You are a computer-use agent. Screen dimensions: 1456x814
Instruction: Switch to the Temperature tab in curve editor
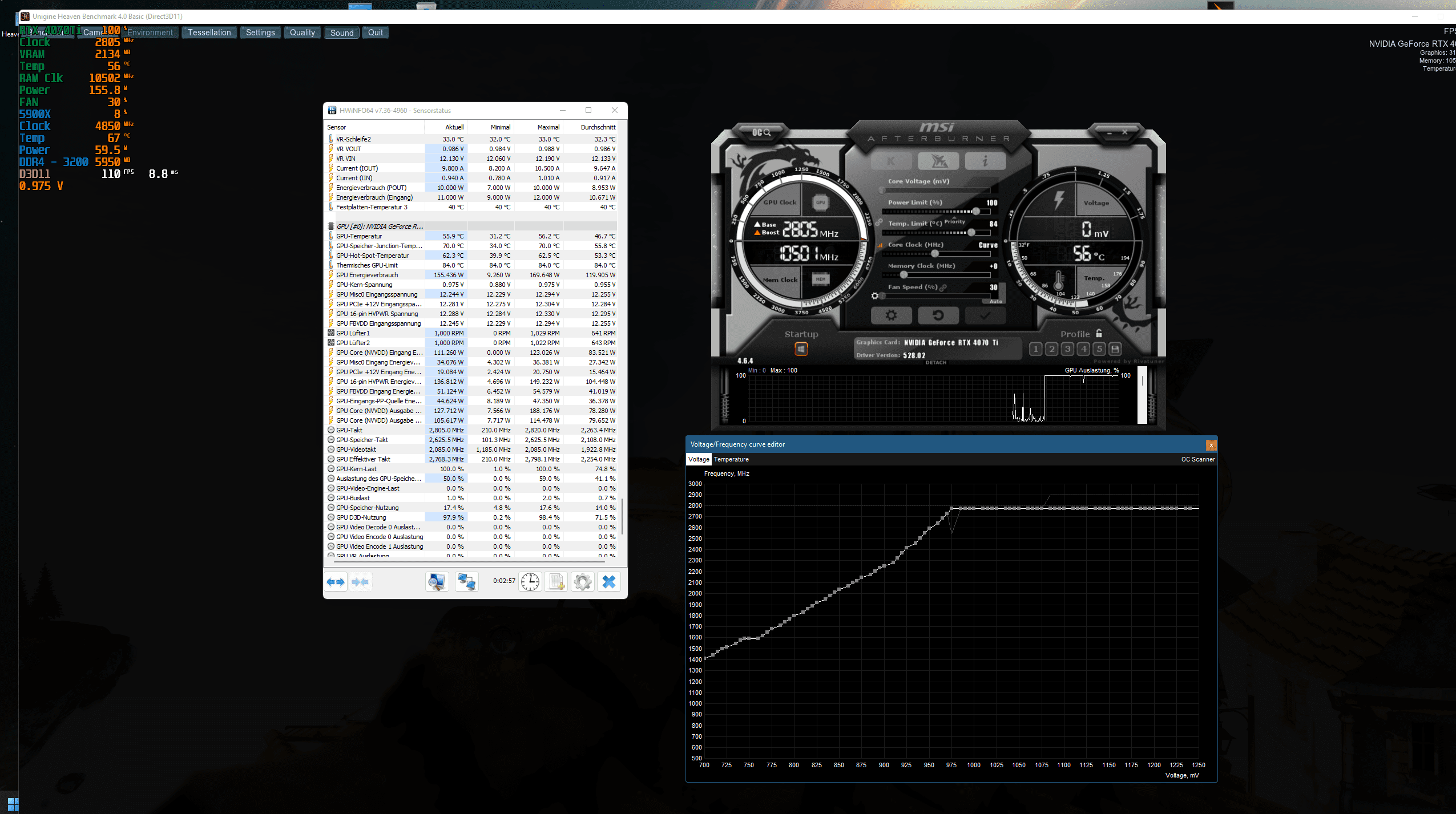731,459
